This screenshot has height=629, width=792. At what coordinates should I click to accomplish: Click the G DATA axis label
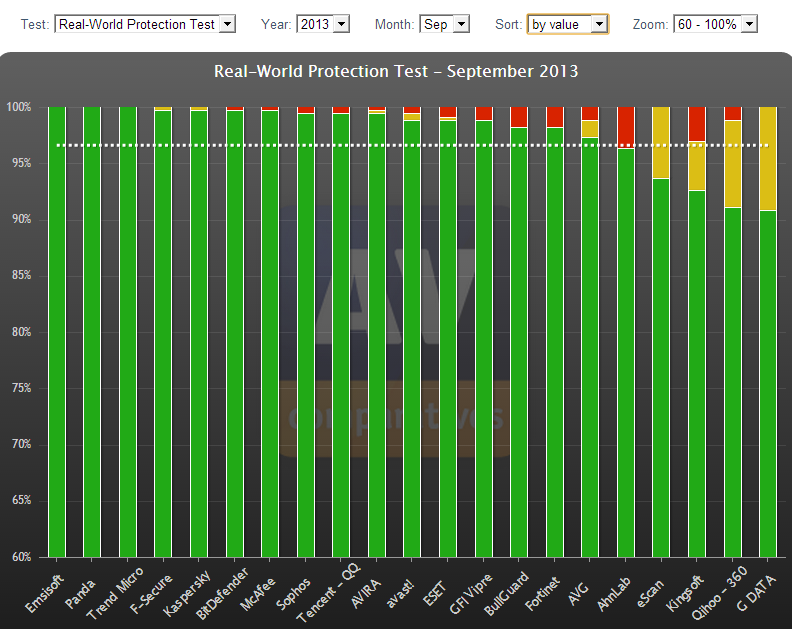coord(756,593)
